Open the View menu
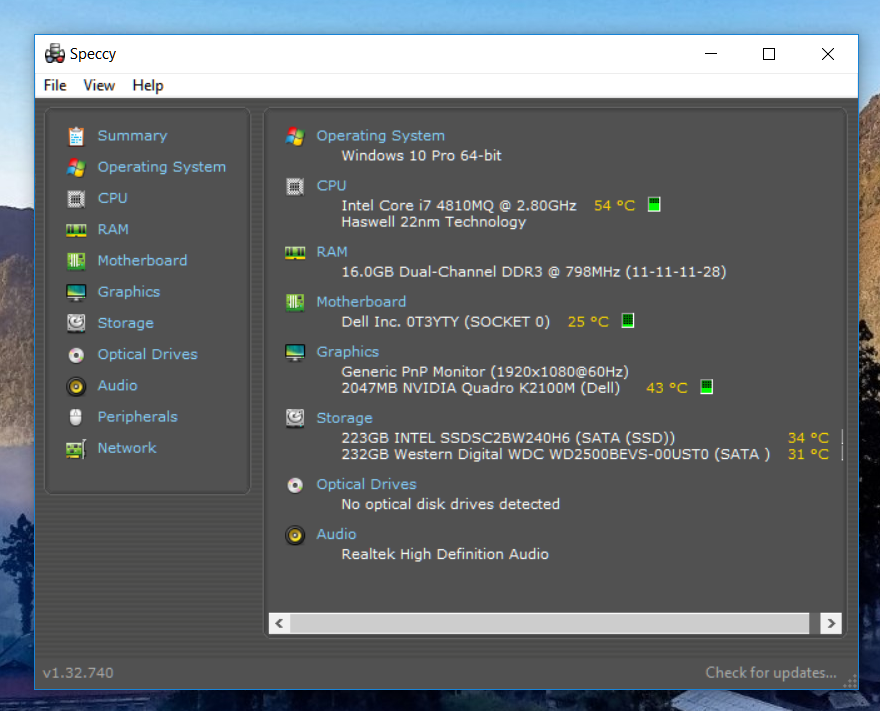Screen dimensions: 880x711 (x=99, y=85)
